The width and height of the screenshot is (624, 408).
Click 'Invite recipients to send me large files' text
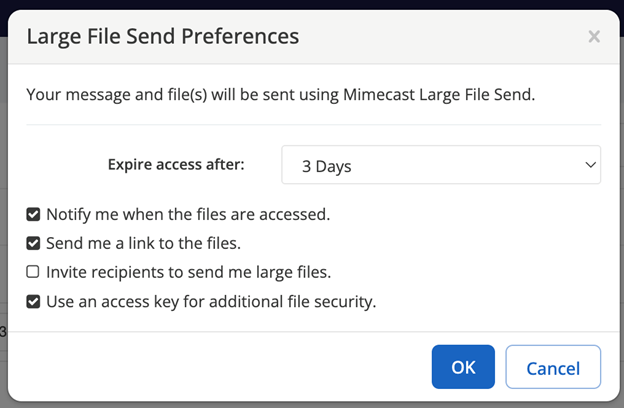pos(188,272)
